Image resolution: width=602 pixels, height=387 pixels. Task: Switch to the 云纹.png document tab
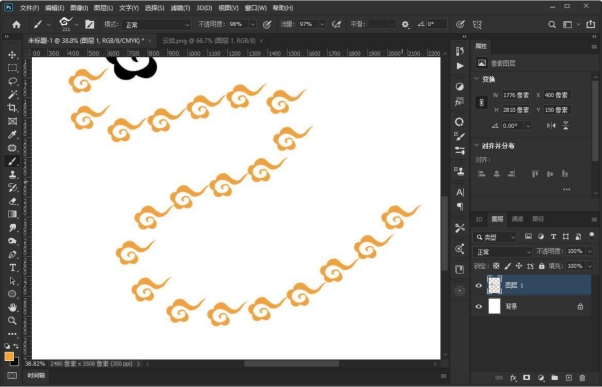(209, 41)
